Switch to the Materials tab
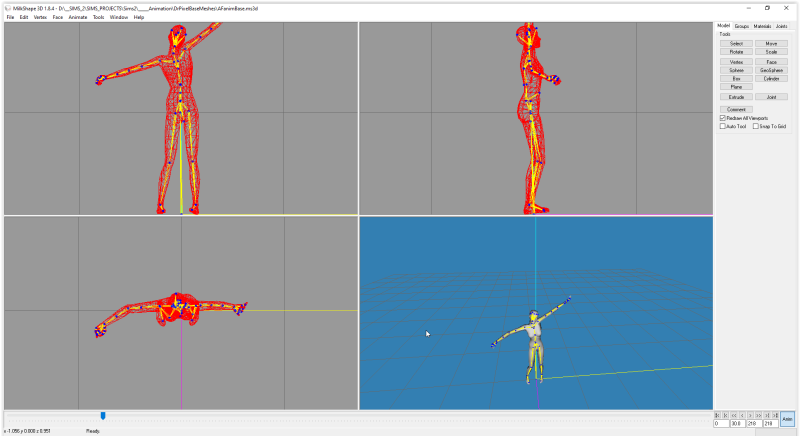 (x=762, y=26)
